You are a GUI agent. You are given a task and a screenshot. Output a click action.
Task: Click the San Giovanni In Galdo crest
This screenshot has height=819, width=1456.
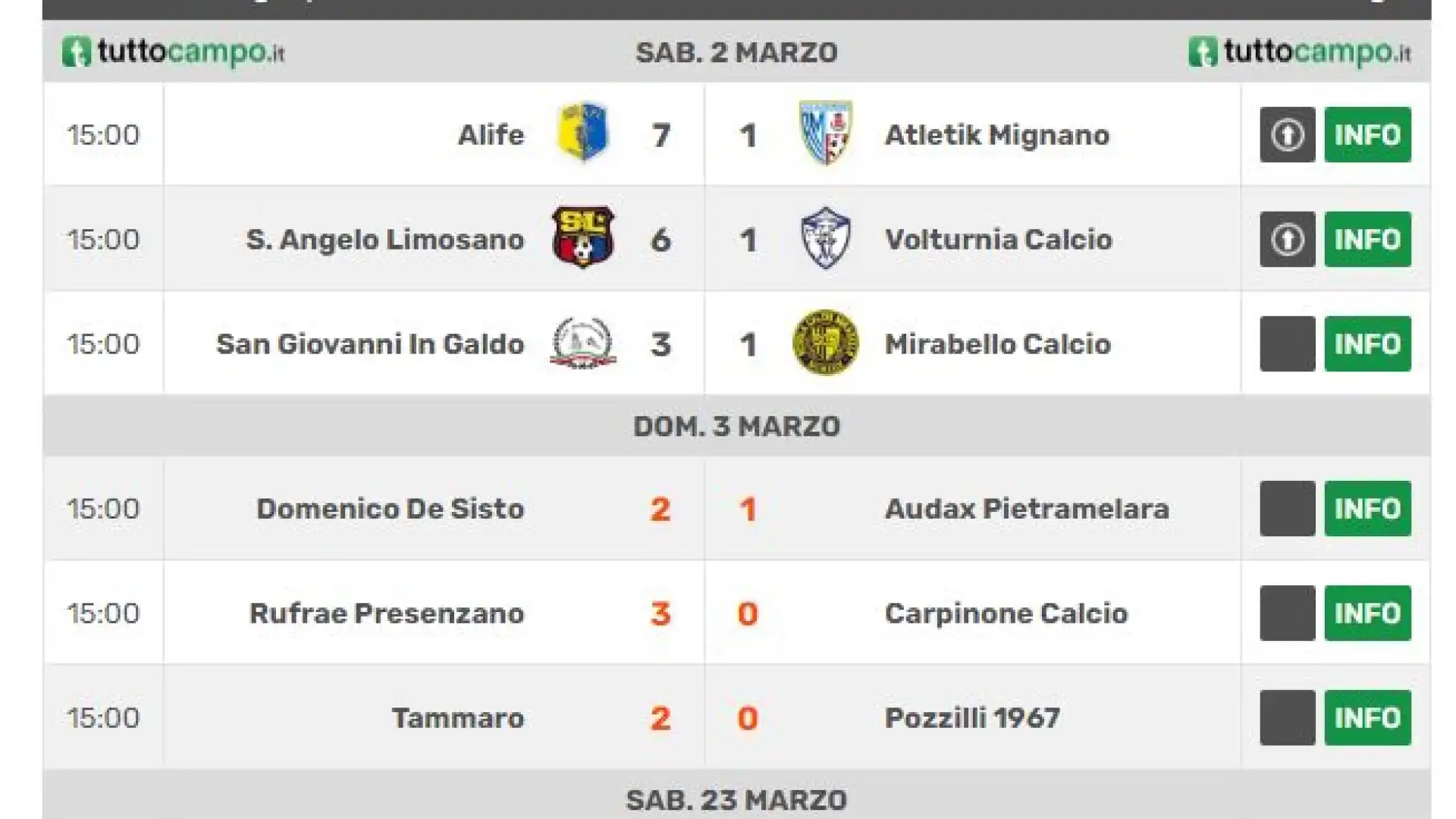point(582,343)
